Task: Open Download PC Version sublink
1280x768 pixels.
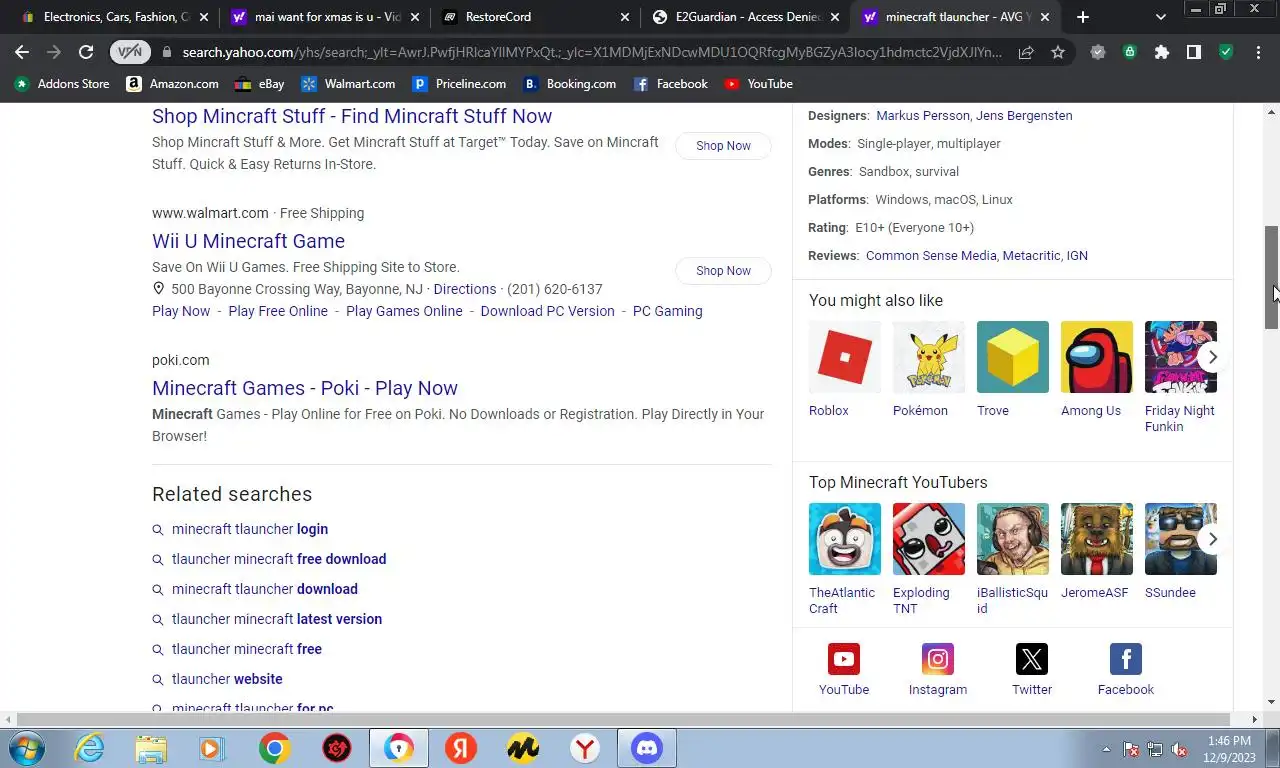Action: tap(547, 311)
